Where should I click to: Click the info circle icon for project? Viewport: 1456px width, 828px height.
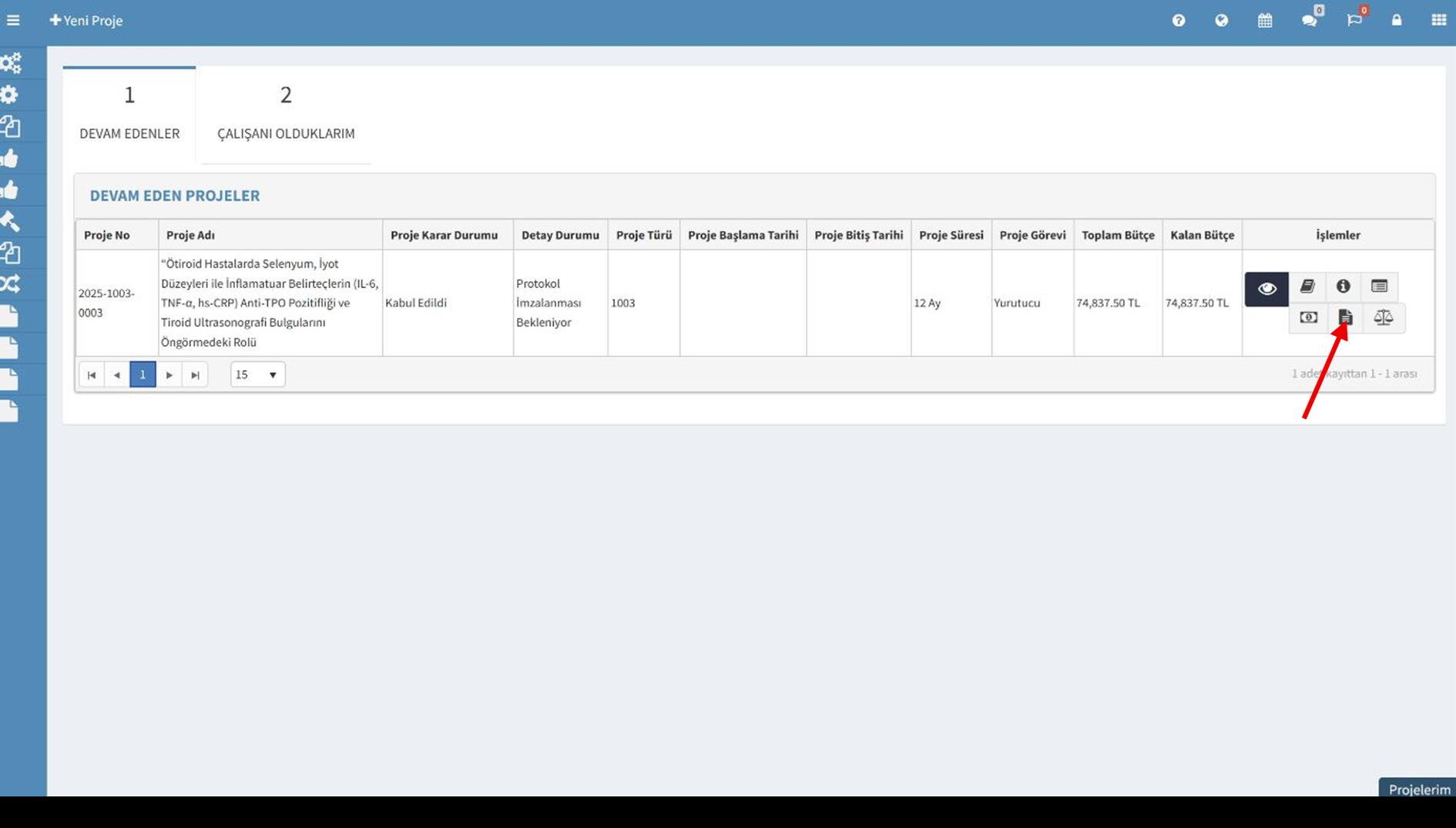(1343, 287)
